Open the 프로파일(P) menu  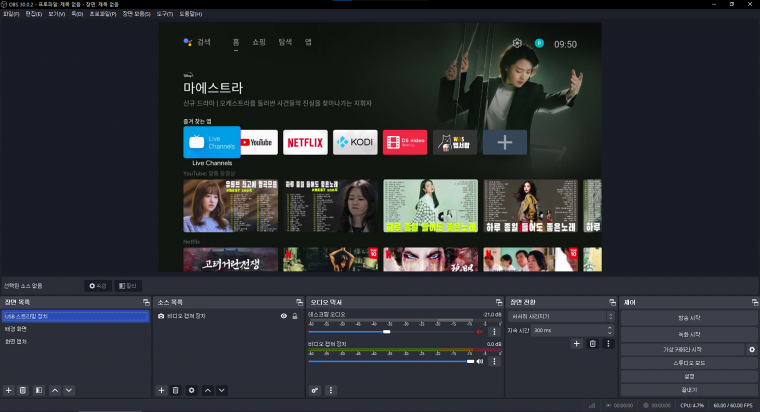[103, 14]
